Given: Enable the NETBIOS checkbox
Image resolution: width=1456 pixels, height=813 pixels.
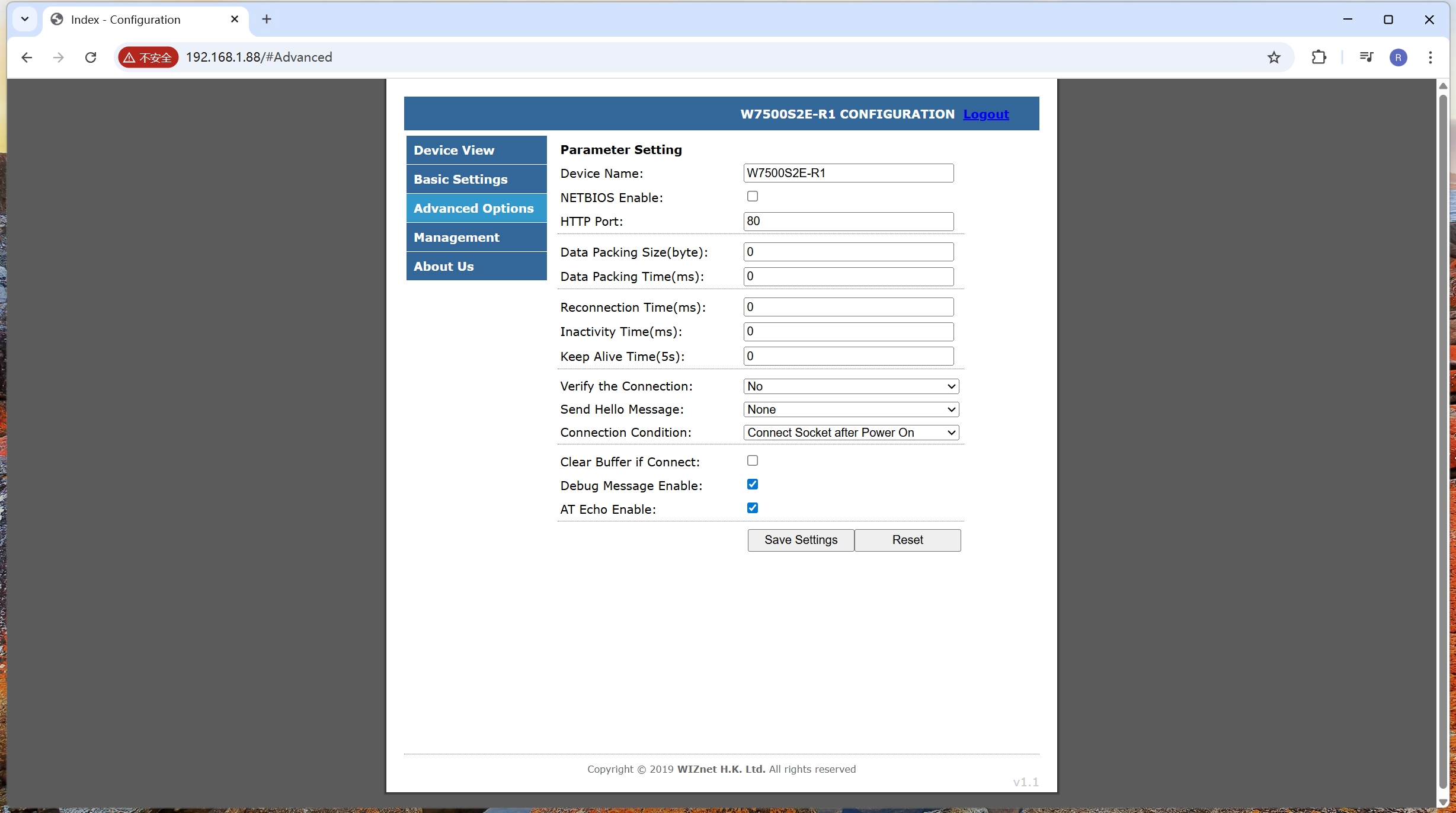Looking at the screenshot, I should point(752,196).
